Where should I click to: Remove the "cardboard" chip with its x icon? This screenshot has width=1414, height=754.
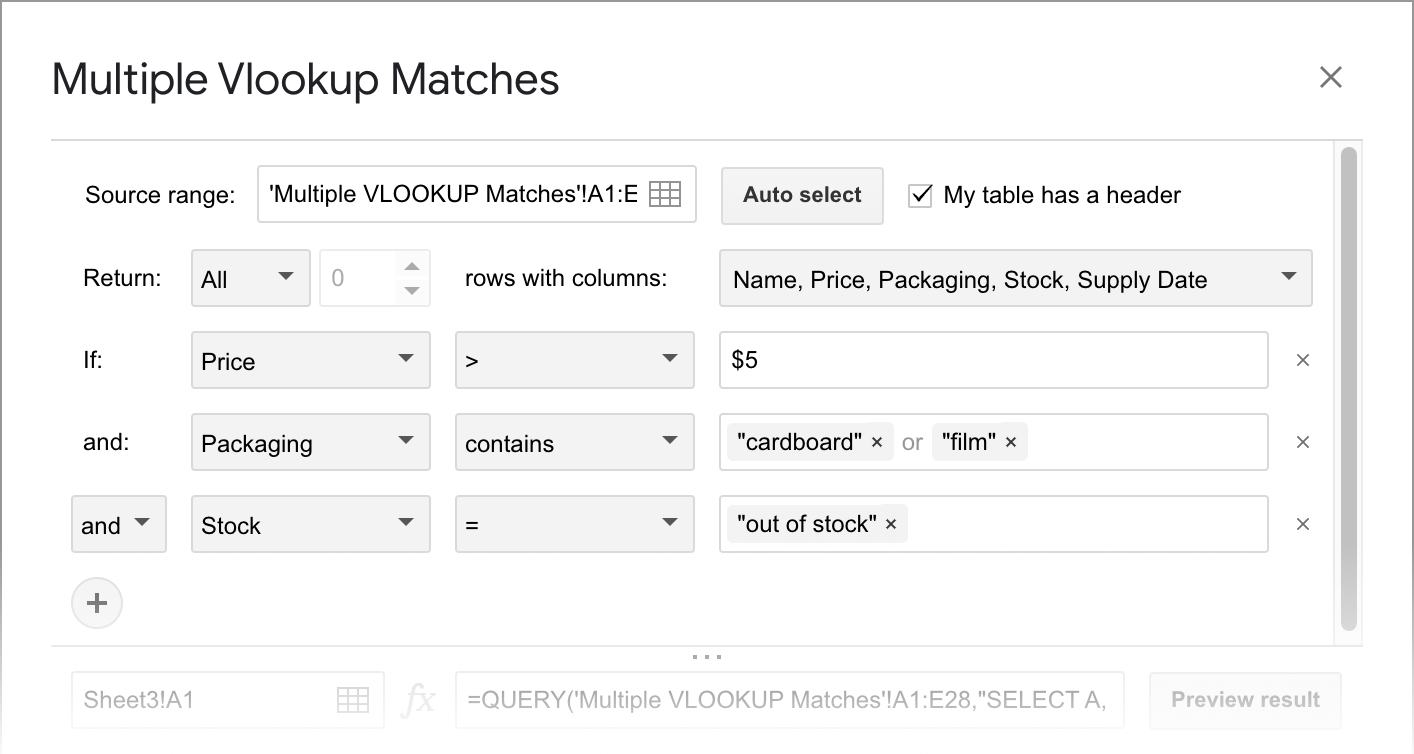pyautogui.click(x=876, y=441)
